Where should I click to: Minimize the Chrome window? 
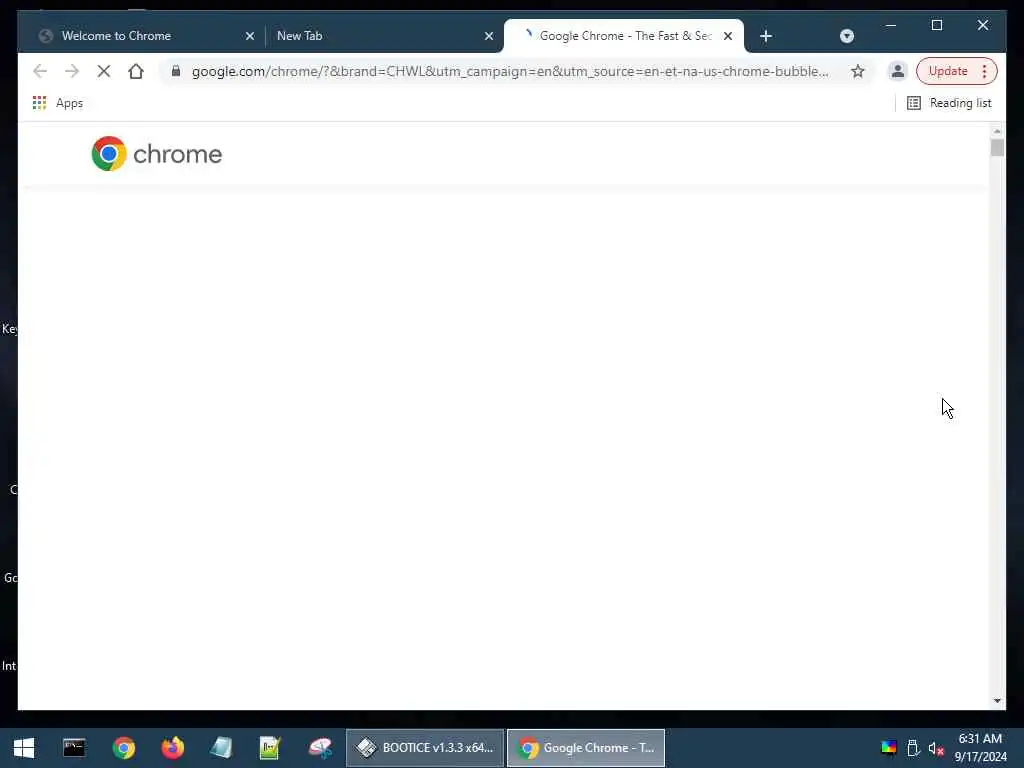[890, 25]
